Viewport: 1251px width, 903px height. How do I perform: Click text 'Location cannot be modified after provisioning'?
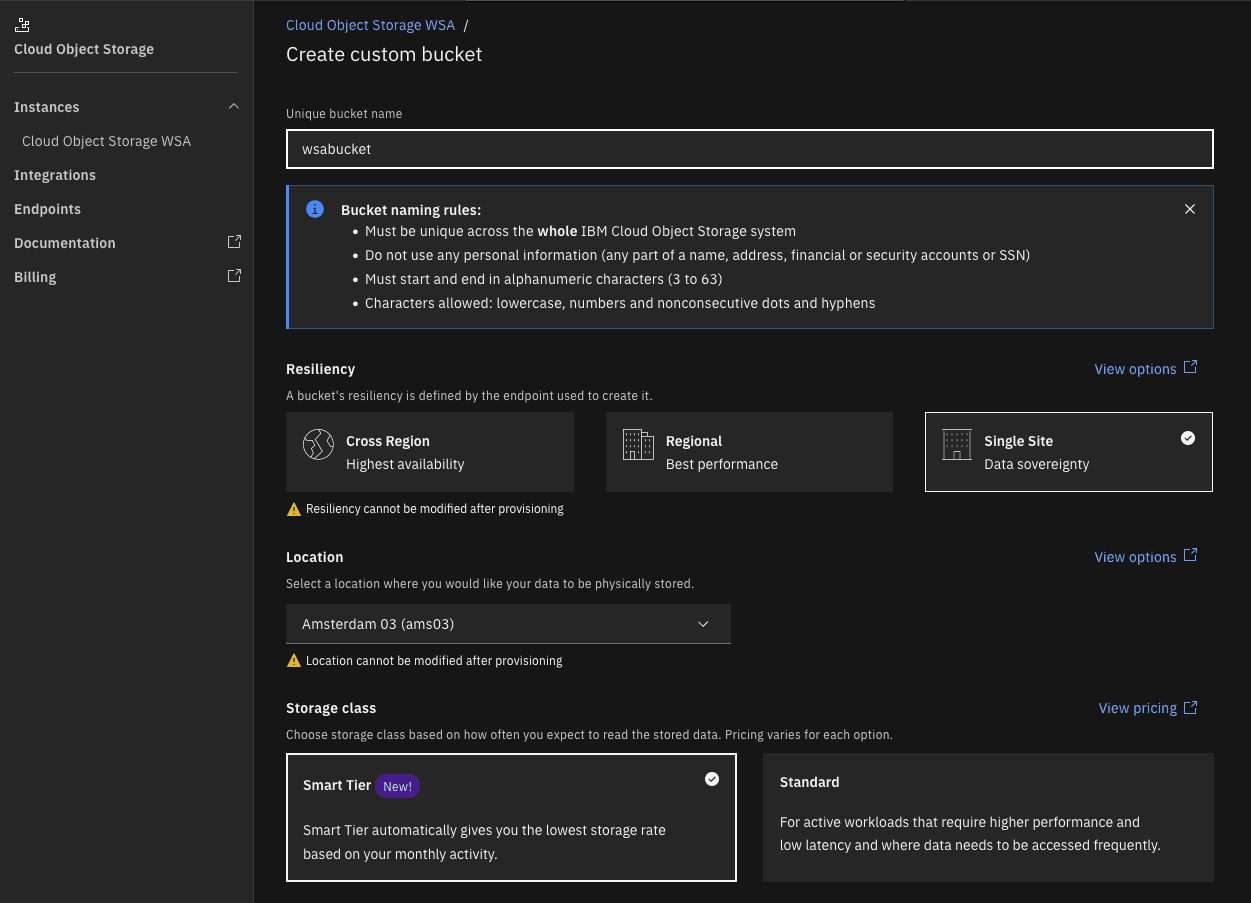point(434,661)
